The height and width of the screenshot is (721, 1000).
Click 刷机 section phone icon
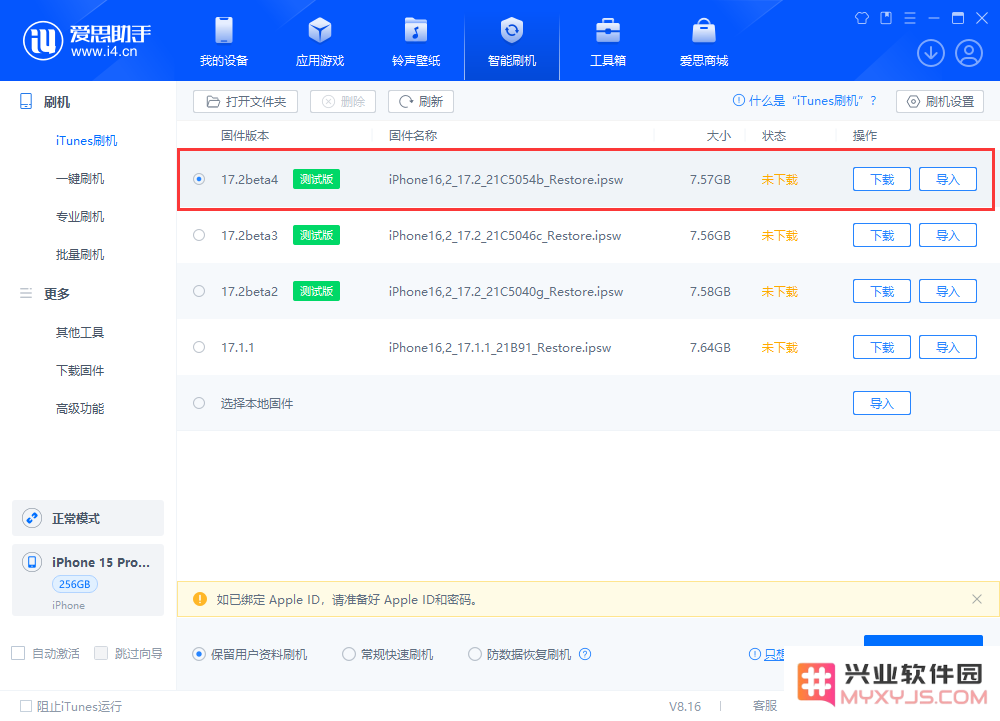26,101
